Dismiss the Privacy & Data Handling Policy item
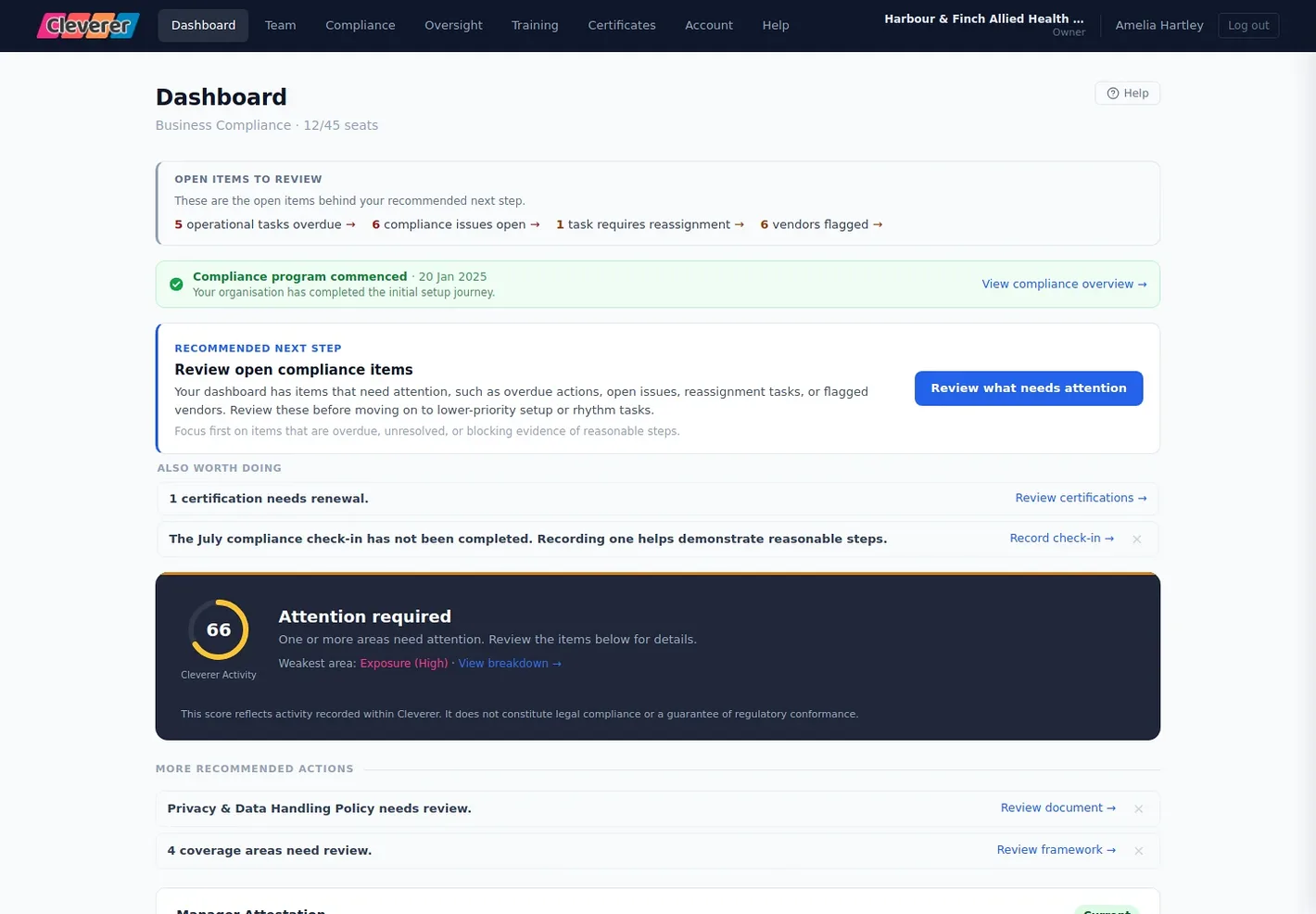Viewport: 1316px width, 914px height. 1138,808
